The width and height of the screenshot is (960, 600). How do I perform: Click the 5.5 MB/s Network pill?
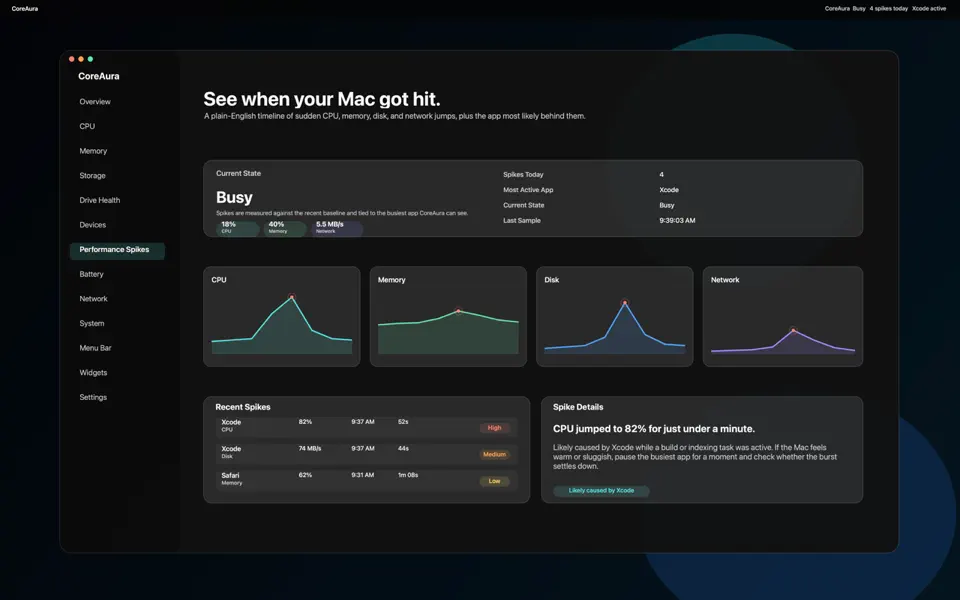(337, 228)
